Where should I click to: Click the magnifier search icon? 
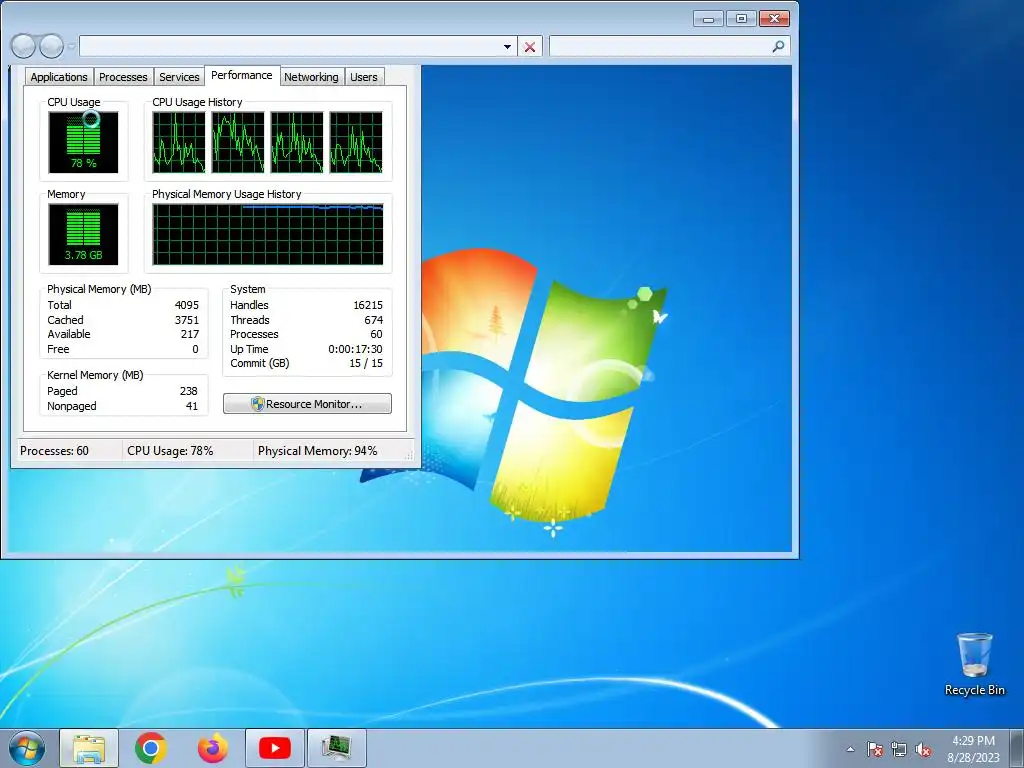point(778,46)
